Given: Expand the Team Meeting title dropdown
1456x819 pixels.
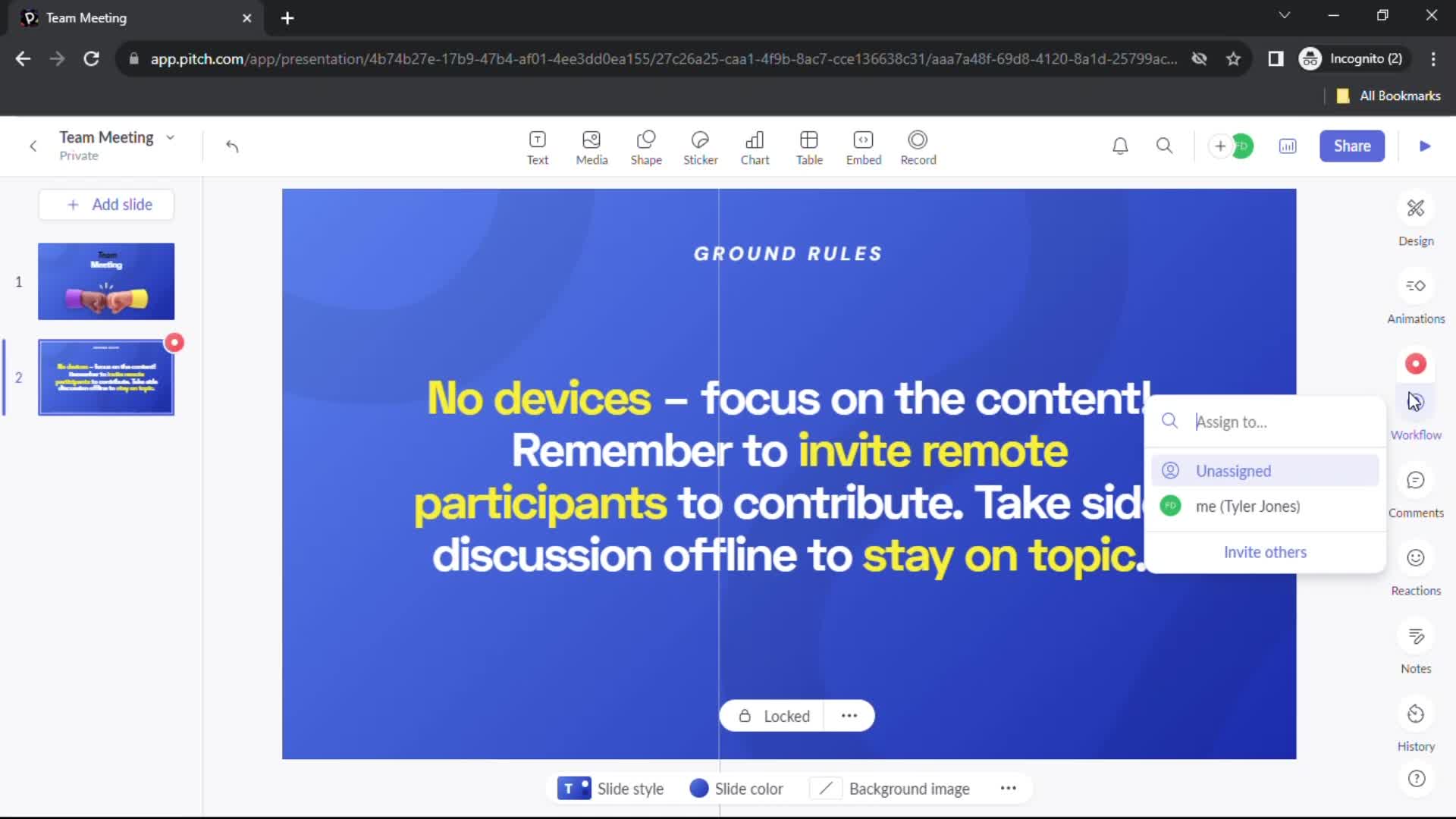Looking at the screenshot, I should 169,137.
